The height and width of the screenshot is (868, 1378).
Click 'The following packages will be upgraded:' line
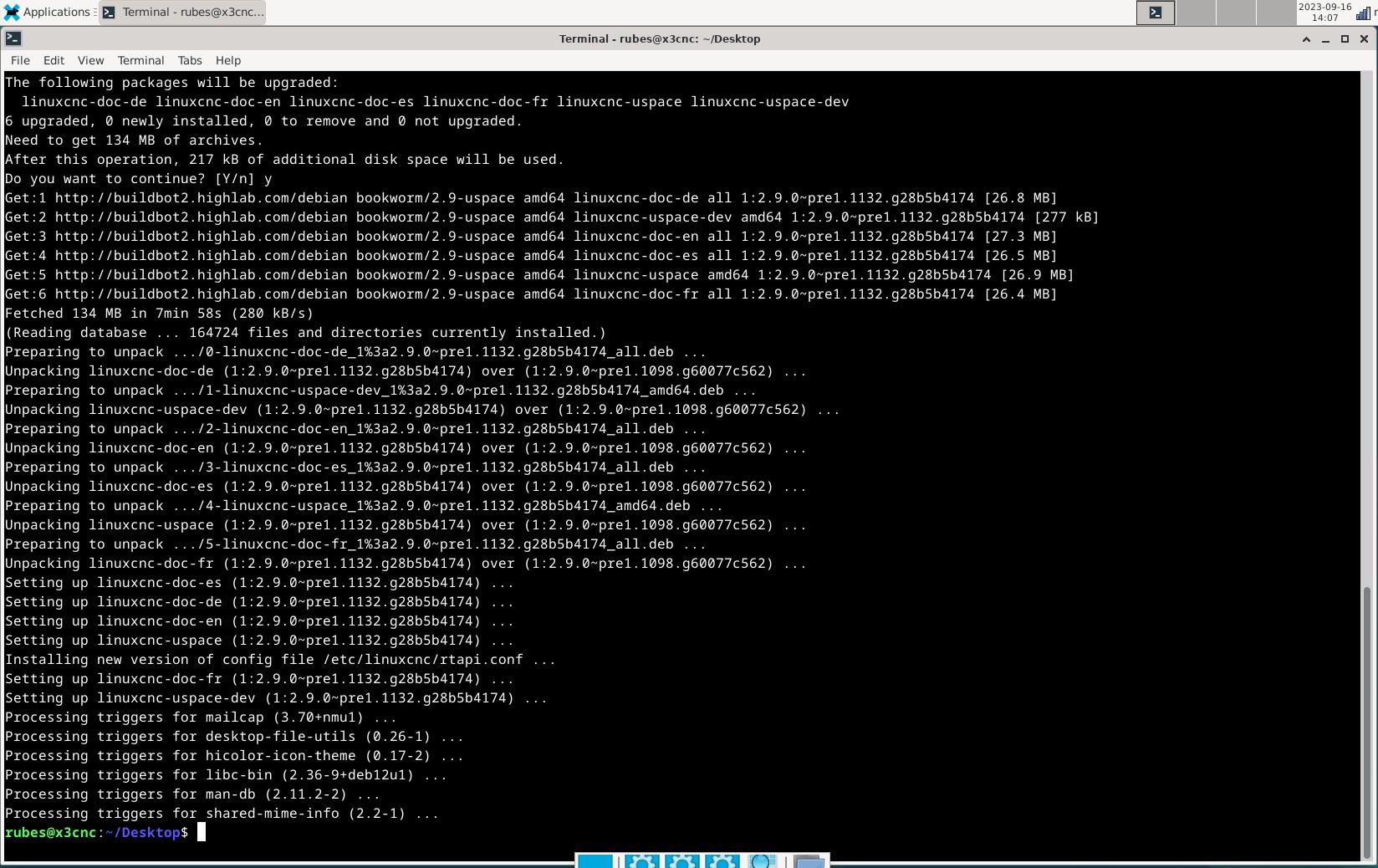[172, 82]
